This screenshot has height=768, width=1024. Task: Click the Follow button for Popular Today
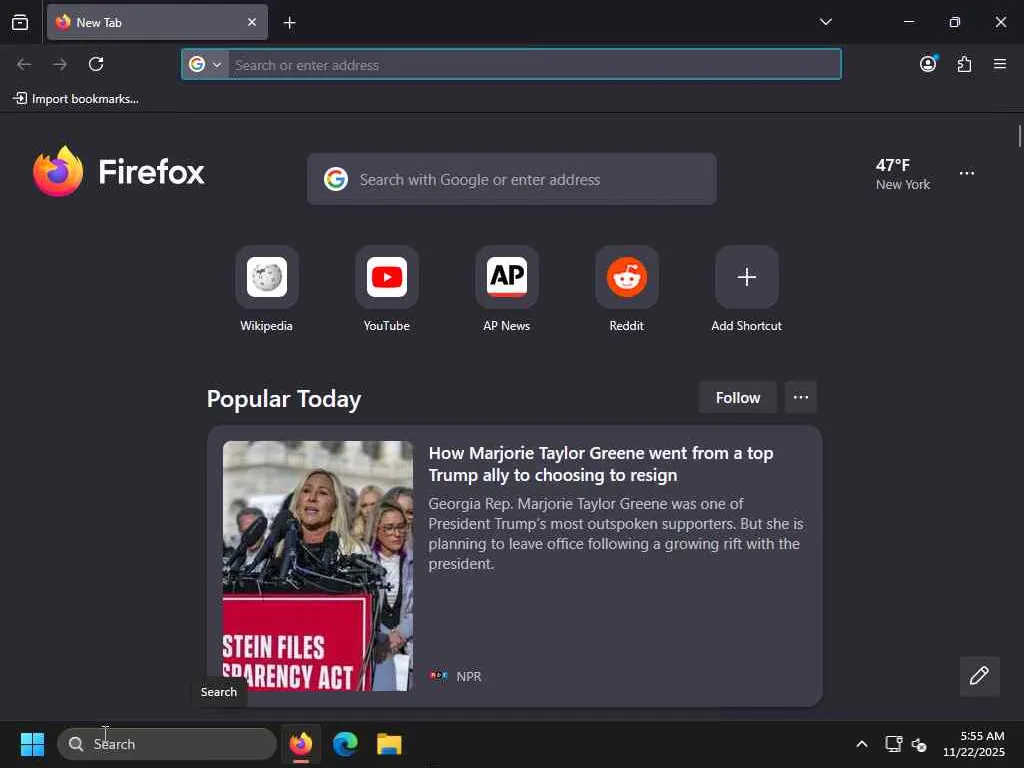(737, 398)
